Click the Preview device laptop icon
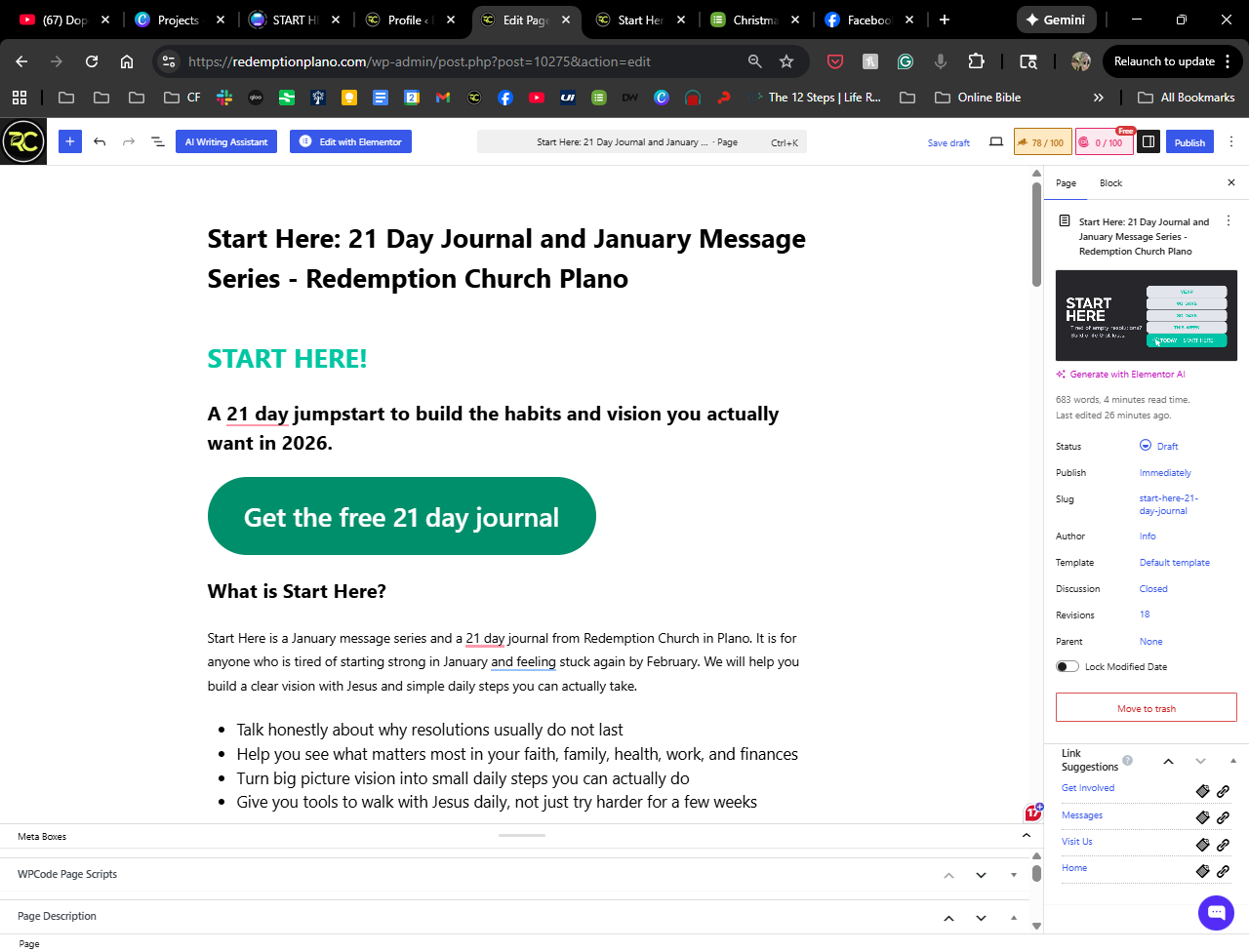 995,142
